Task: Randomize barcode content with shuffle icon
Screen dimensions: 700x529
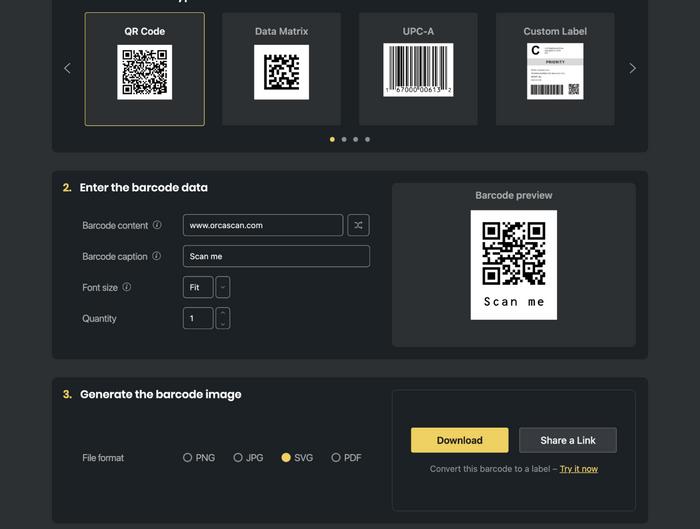Action: point(358,225)
